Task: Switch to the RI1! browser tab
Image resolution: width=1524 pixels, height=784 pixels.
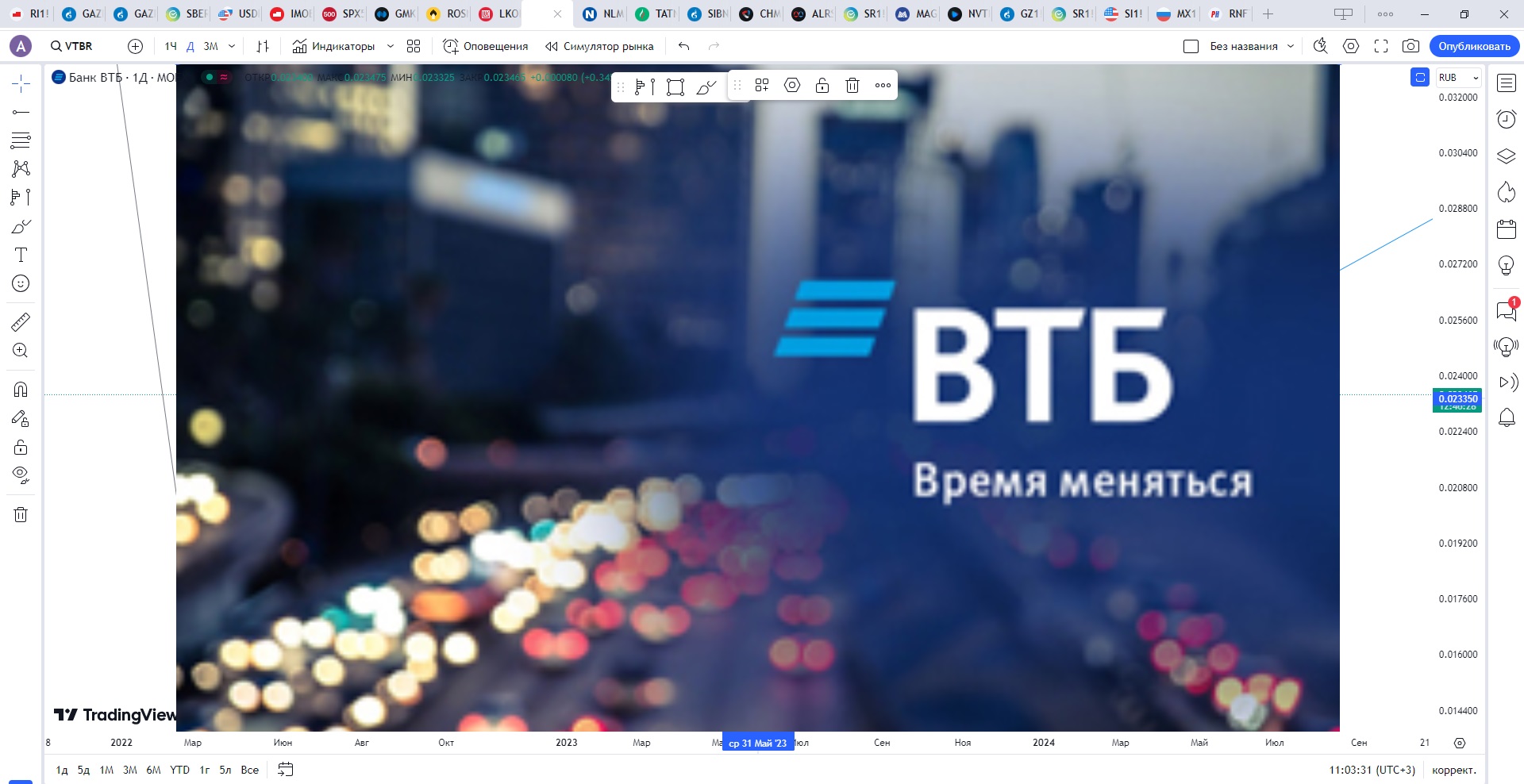Action: [30, 13]
